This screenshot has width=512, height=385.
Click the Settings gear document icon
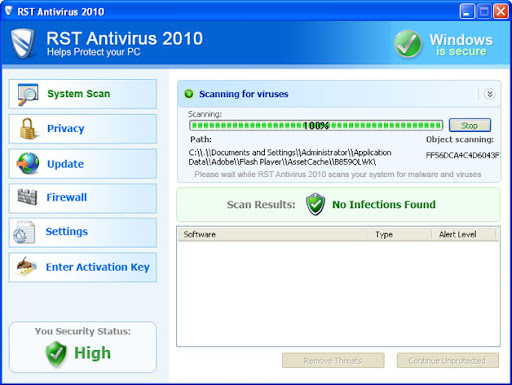[x=24, y=232]
